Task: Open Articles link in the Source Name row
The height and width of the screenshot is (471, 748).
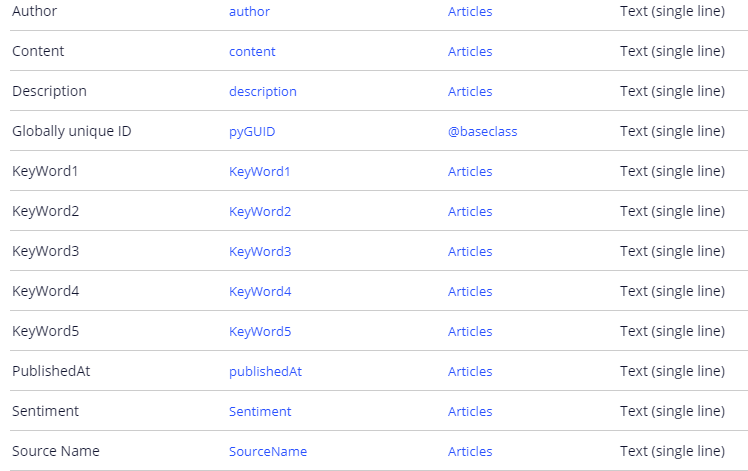Action: pyautogui.click(x=470, y=451)
